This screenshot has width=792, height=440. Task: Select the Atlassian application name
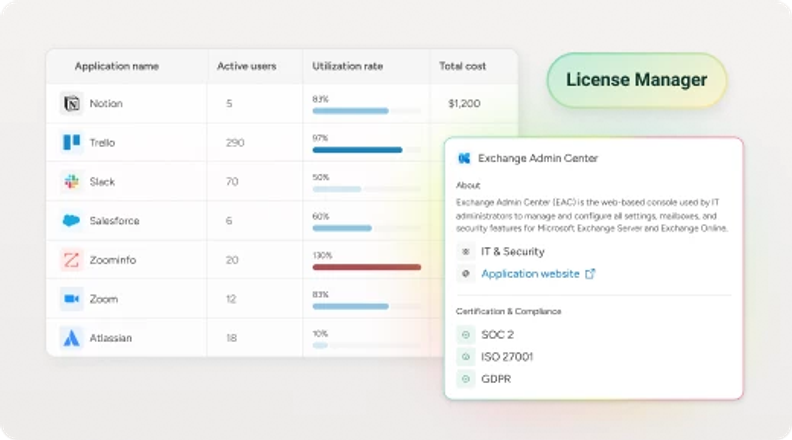(111, 338)
